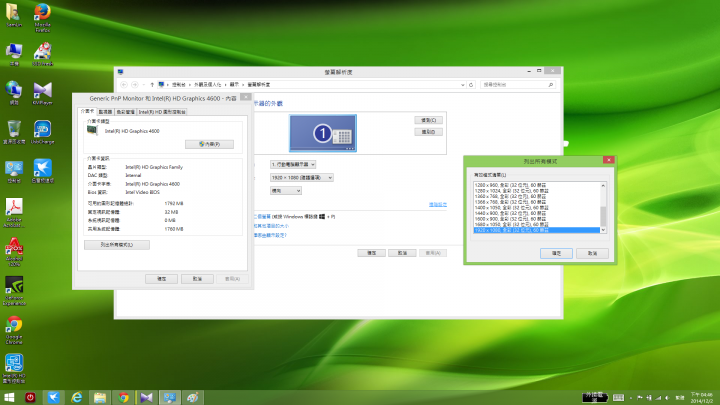
Task: Confirm OK in the List All Modes dialog
Action: pos(556,253)
